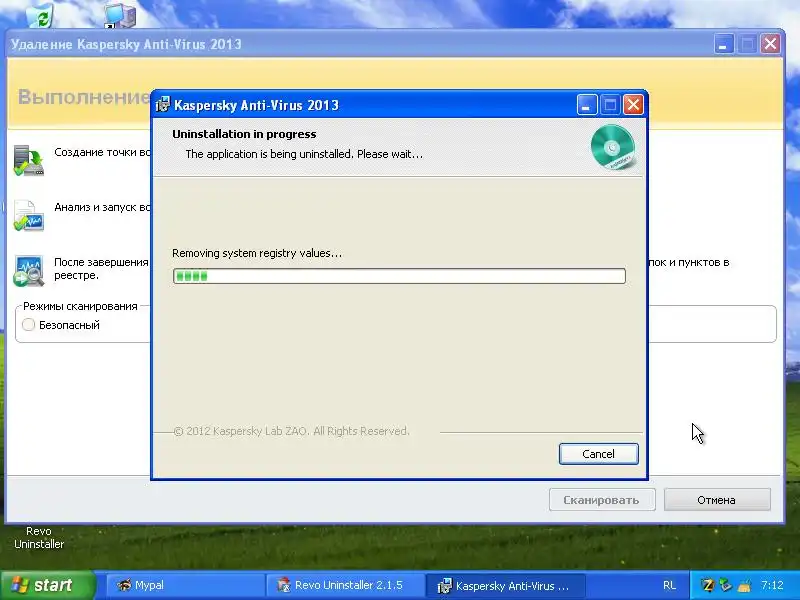Click the Отмена button in Revo window
800x600 pixels.
(x=717, y=500)
